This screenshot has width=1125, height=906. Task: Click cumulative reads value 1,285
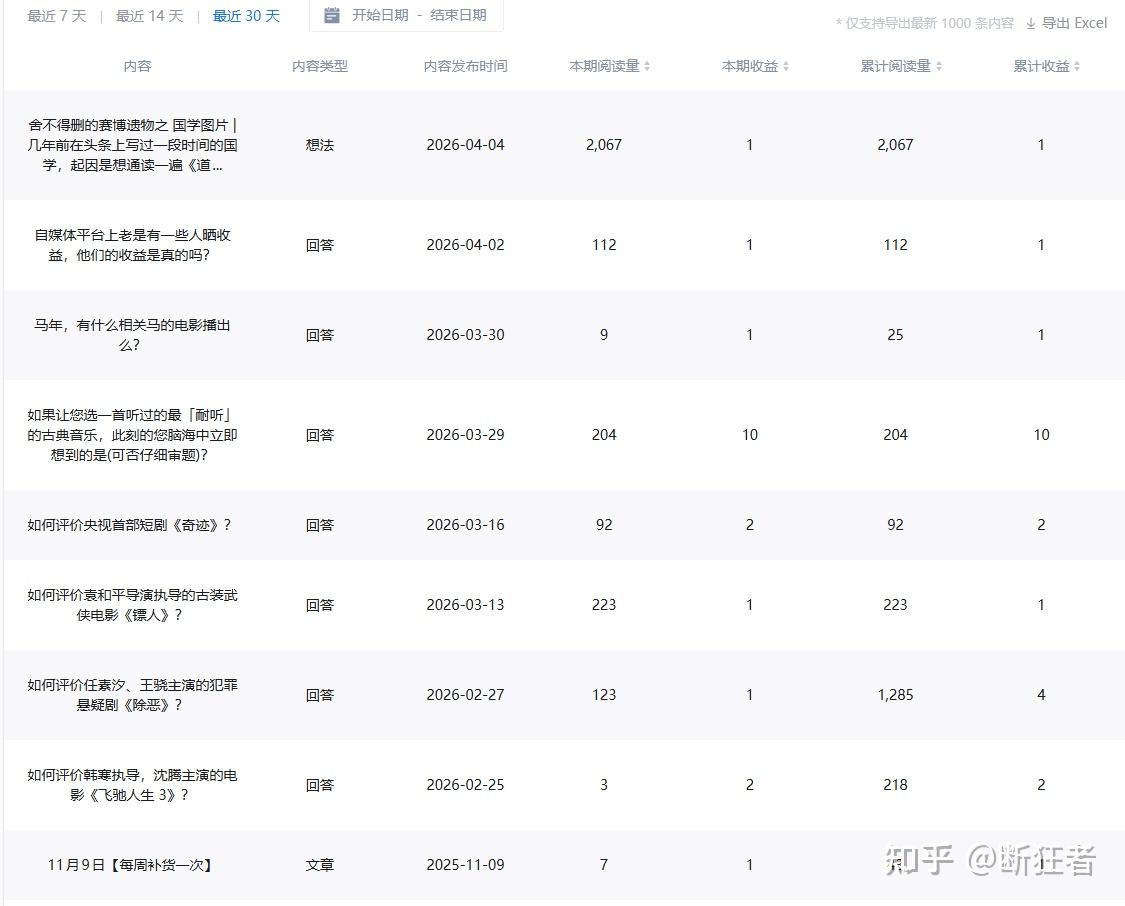[895, 695]
